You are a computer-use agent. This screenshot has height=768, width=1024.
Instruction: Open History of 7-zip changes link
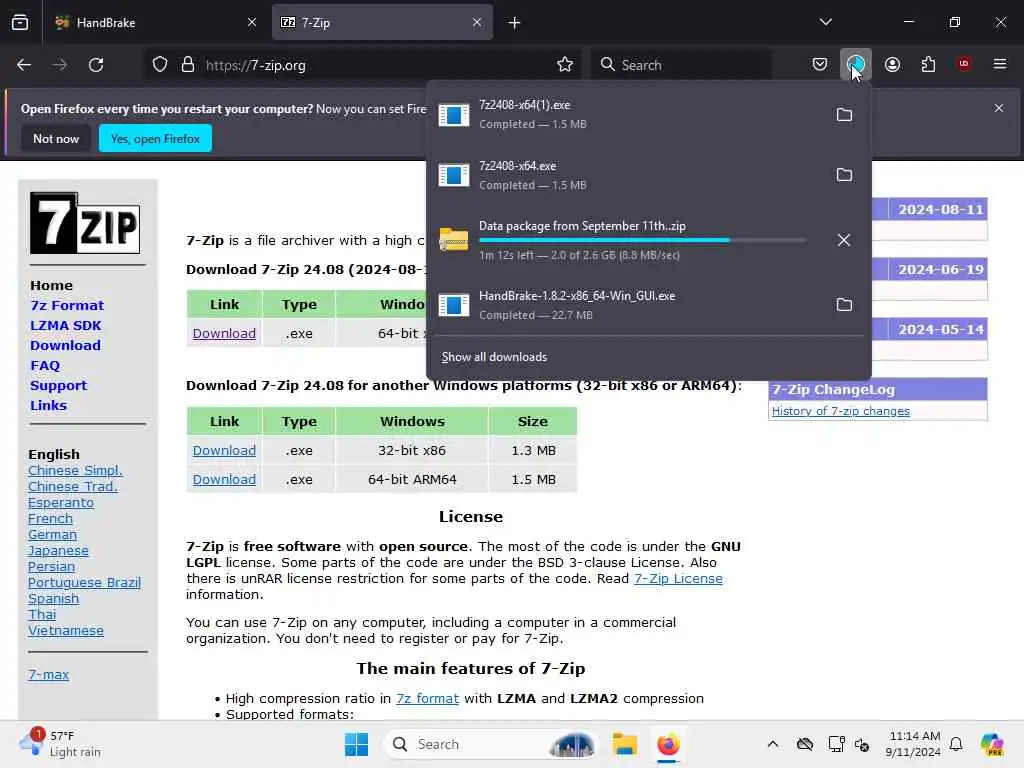(x=840, y=411)
